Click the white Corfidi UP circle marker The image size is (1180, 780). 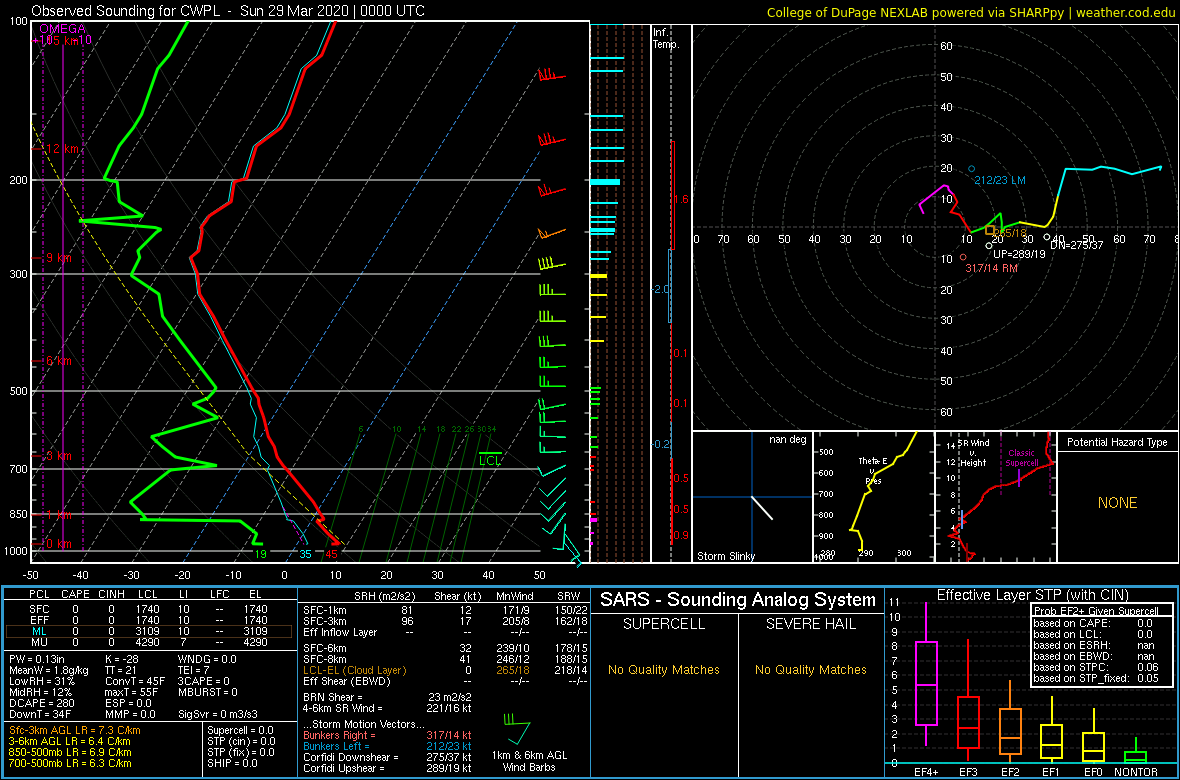(x=989, y=245)
